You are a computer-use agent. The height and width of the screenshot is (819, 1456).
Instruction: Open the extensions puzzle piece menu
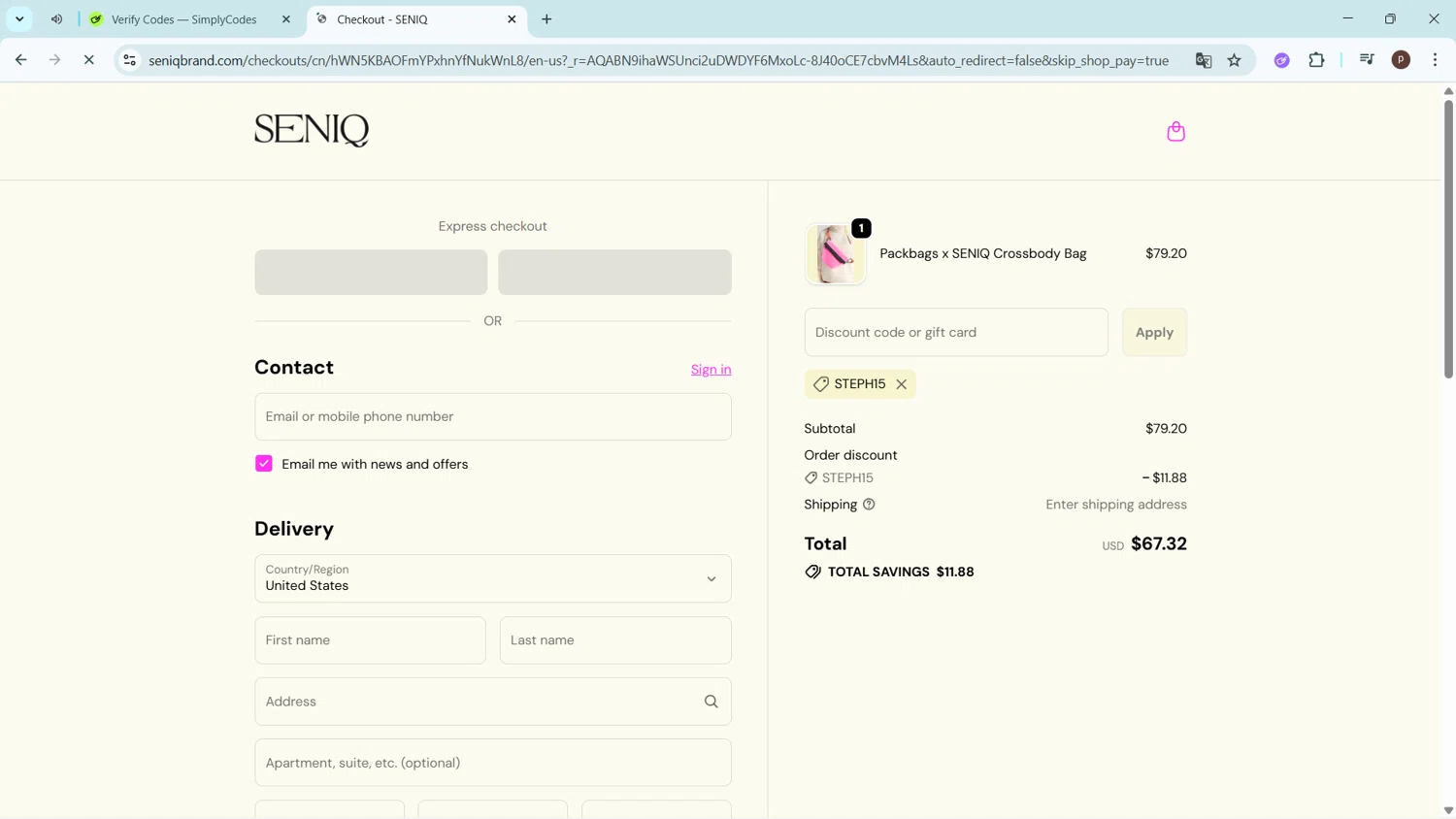[1317, 60]
